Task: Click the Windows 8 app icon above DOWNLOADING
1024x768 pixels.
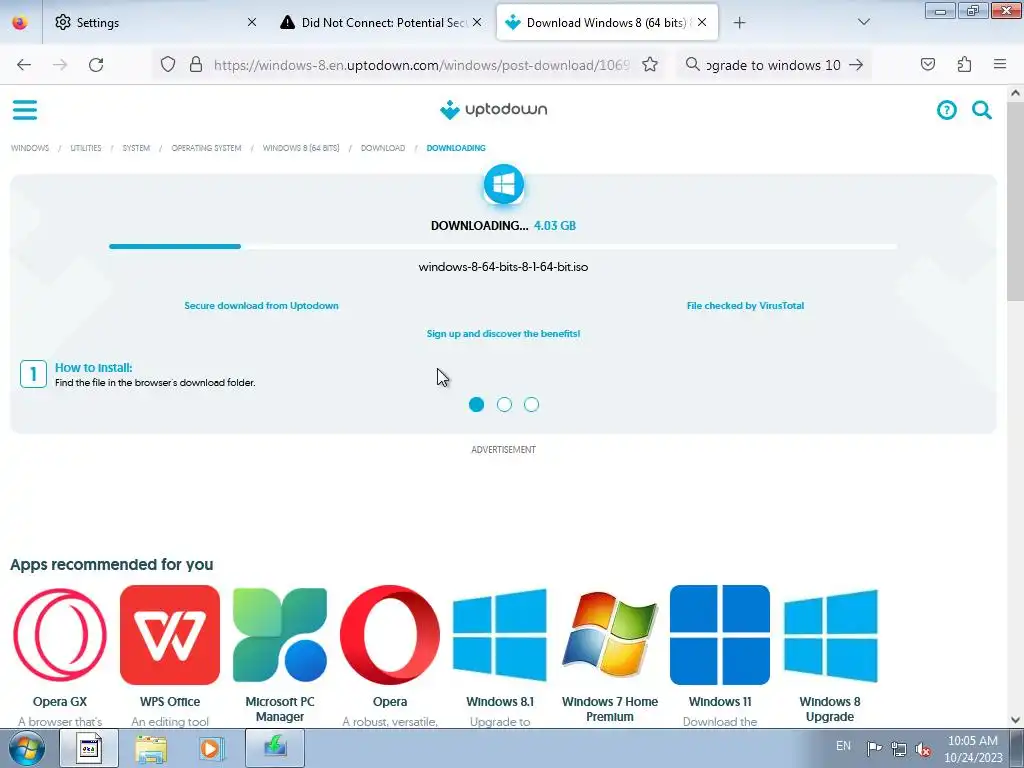Action: [x=504, y=184]
